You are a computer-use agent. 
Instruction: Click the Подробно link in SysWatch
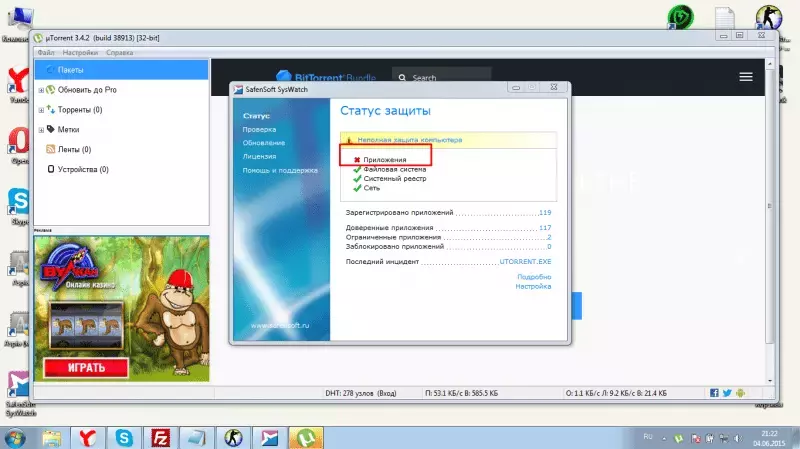(534, 277)
